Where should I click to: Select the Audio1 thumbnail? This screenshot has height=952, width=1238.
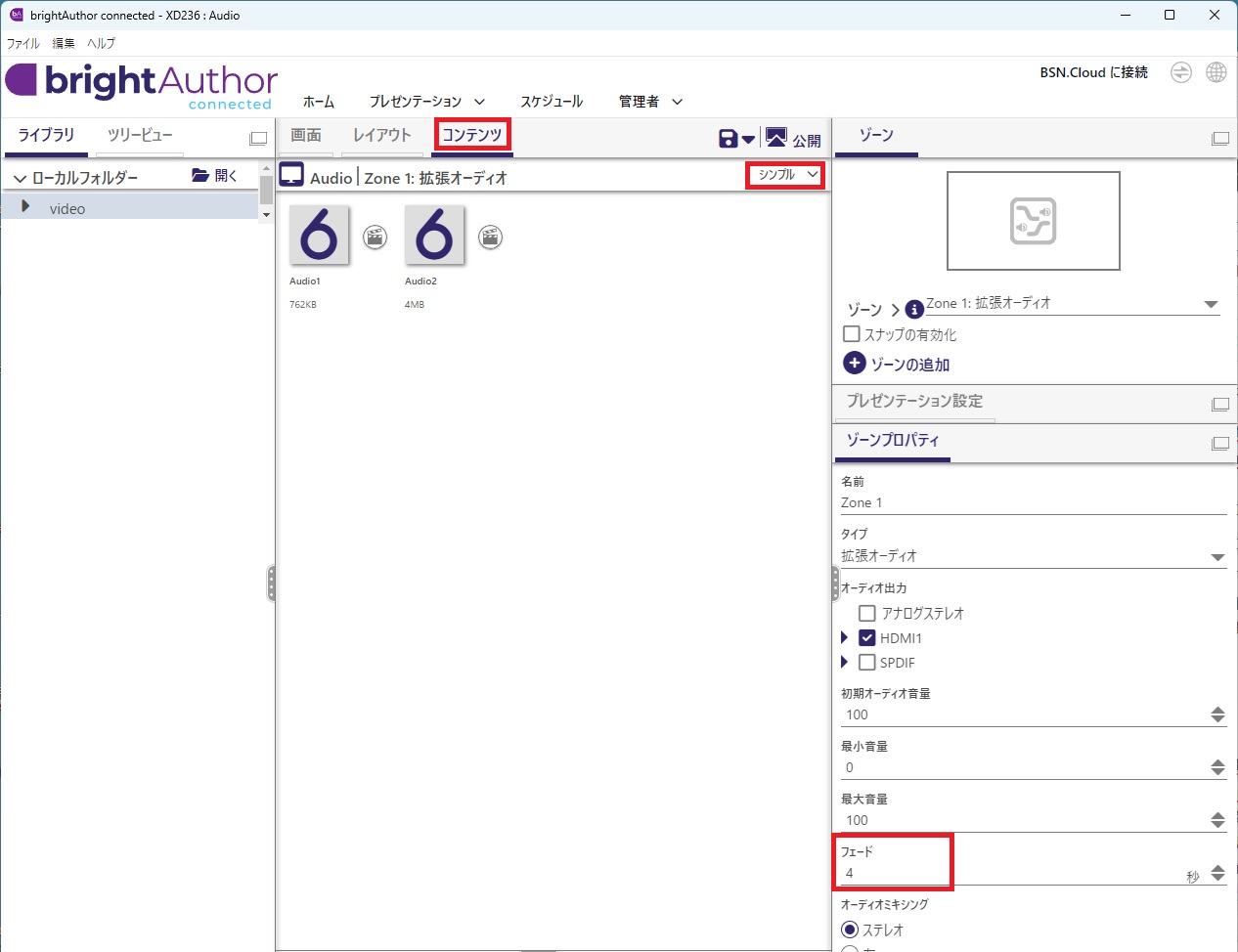(319, 236)
